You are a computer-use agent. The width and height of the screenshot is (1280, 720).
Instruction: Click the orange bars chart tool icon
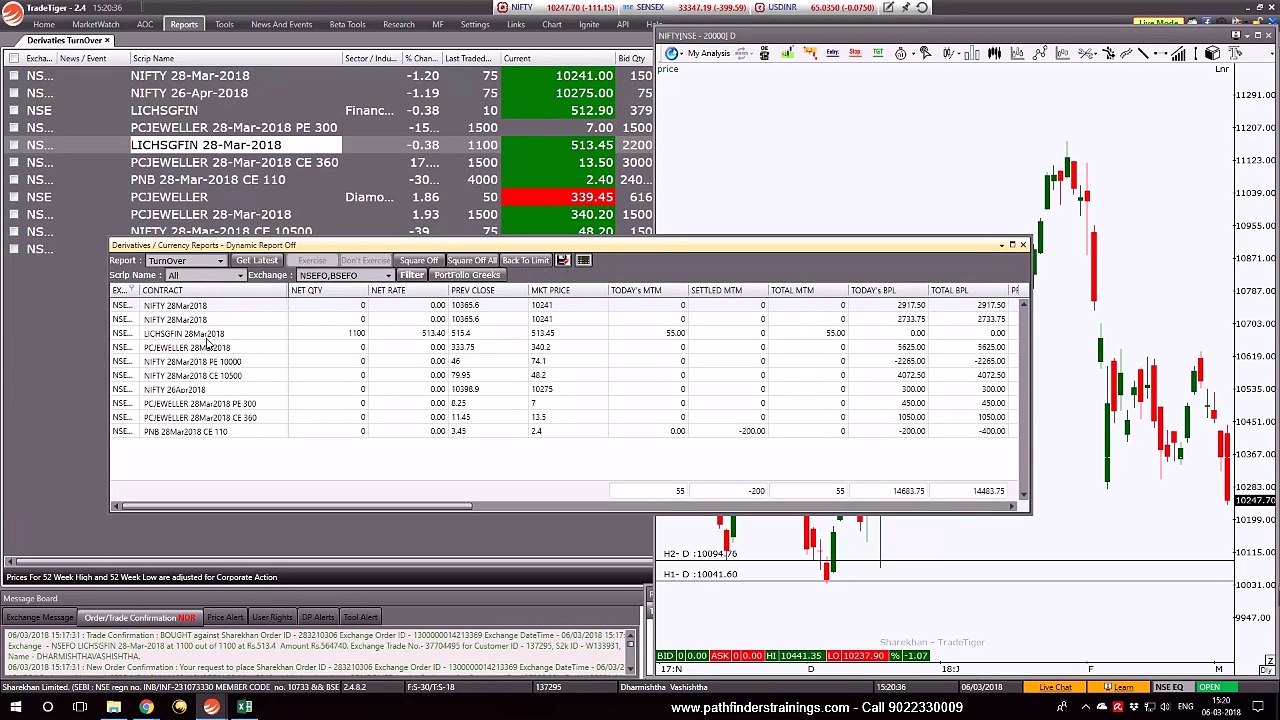(x=810, y=53)
